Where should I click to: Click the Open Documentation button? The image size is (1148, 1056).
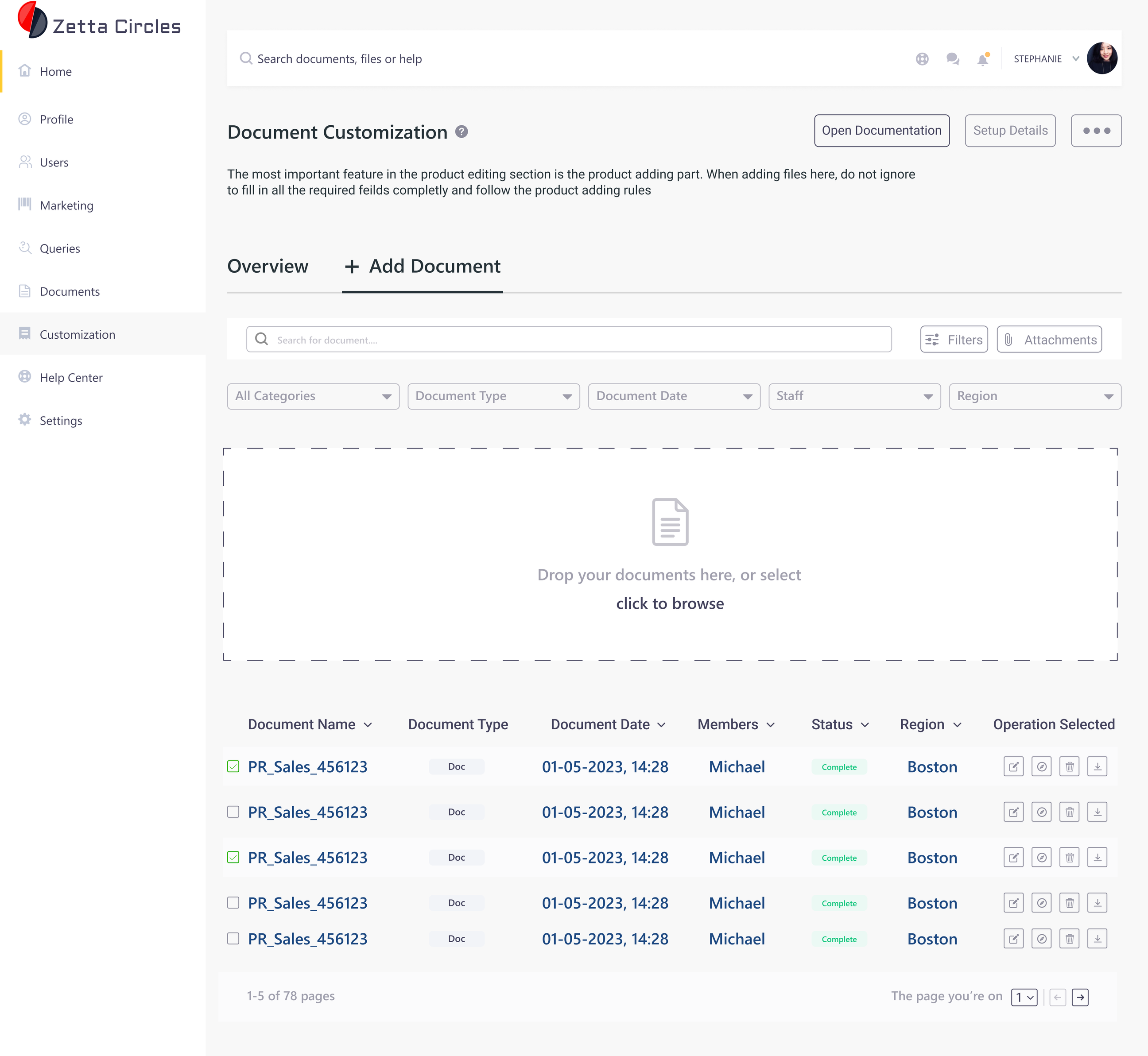pos(881,131)
